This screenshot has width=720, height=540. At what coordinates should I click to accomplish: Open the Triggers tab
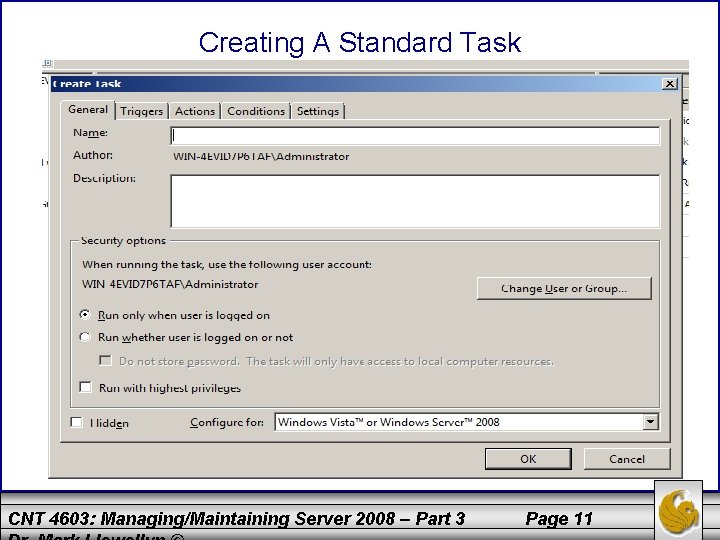click(141, 111)
